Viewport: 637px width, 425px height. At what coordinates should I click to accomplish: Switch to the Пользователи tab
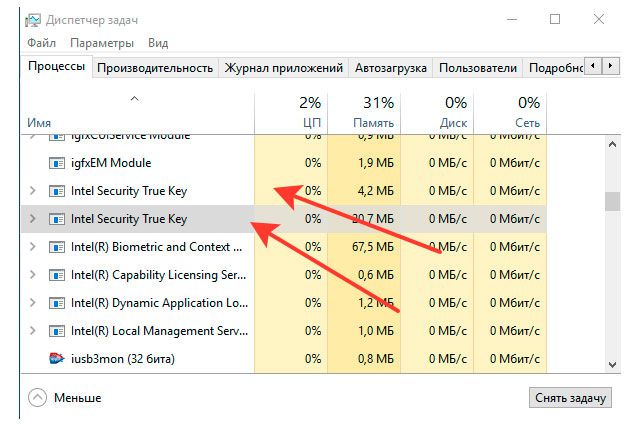[x=478, y=68]
